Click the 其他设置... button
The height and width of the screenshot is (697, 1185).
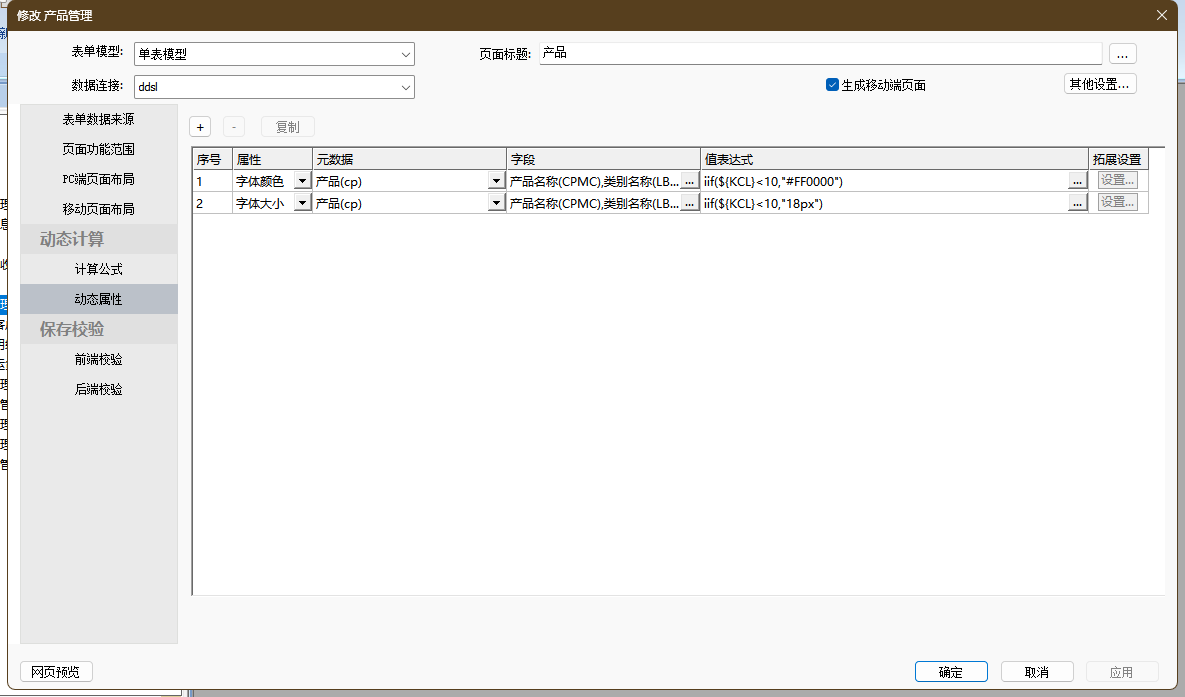[x=1099, y=84]
